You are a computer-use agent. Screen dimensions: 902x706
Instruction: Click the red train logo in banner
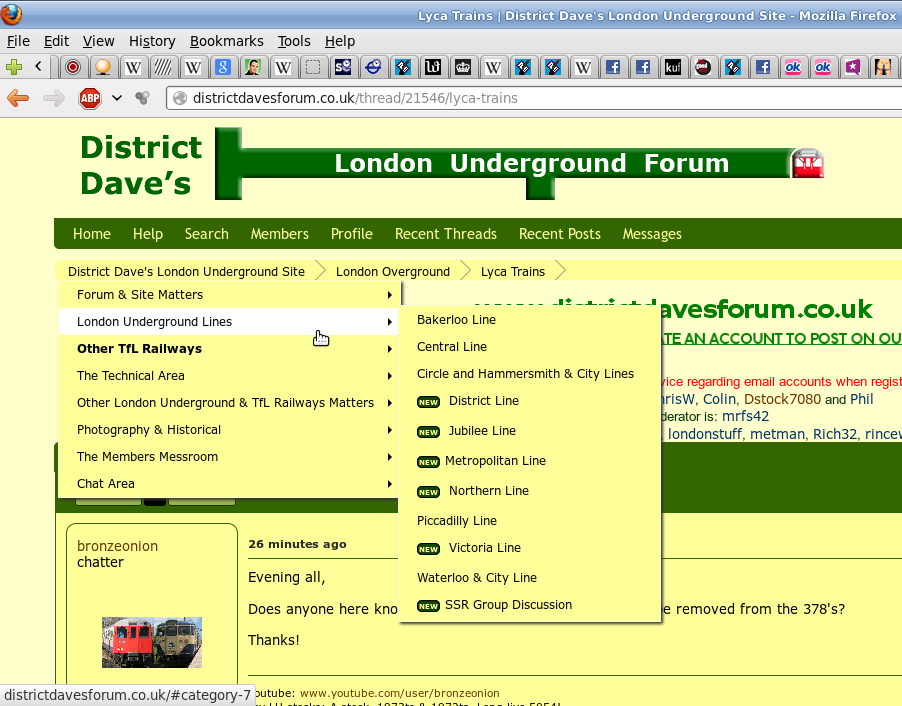click(807, 164)
